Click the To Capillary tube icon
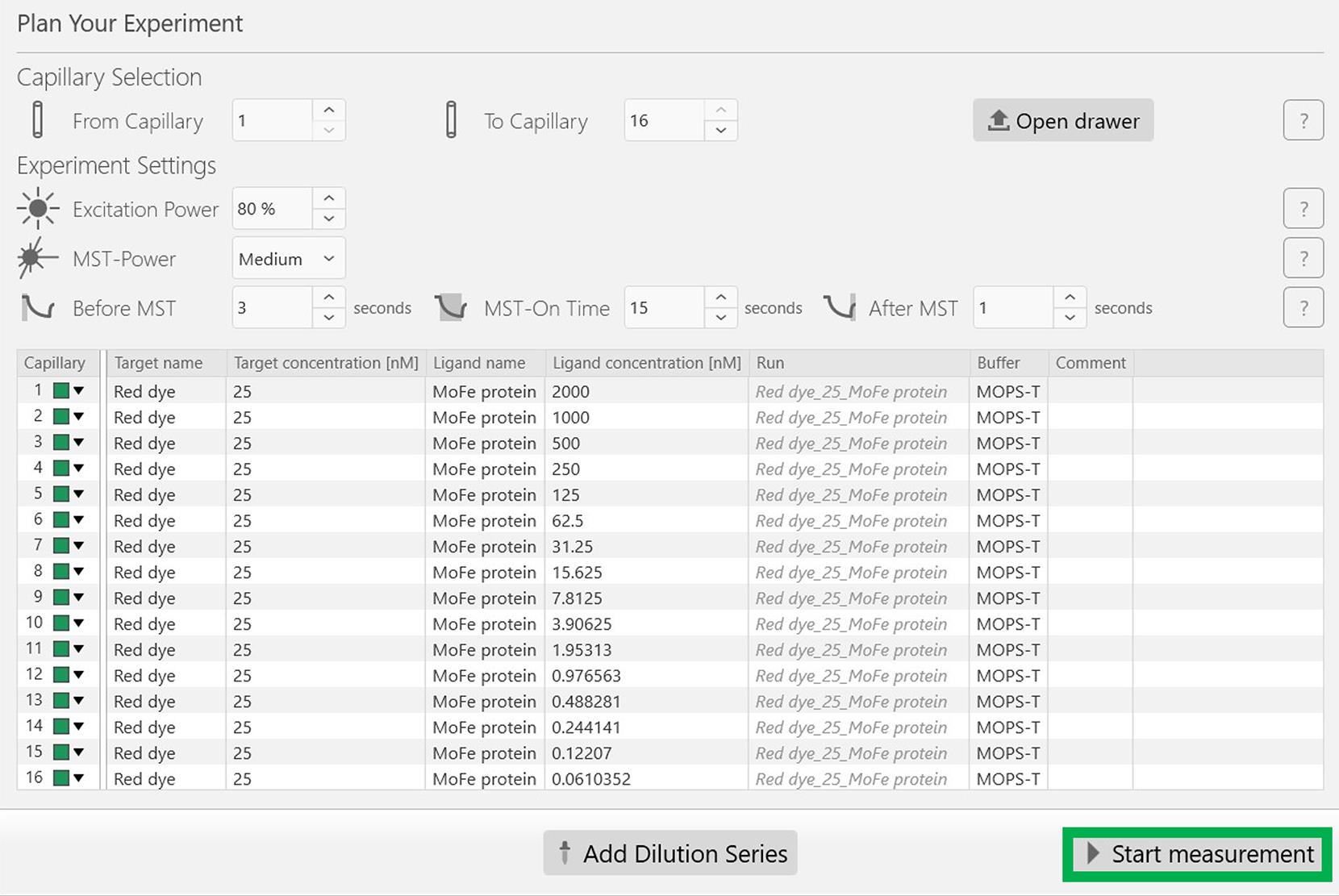This screenshot has width=1339, height=896. coord(451,120)
